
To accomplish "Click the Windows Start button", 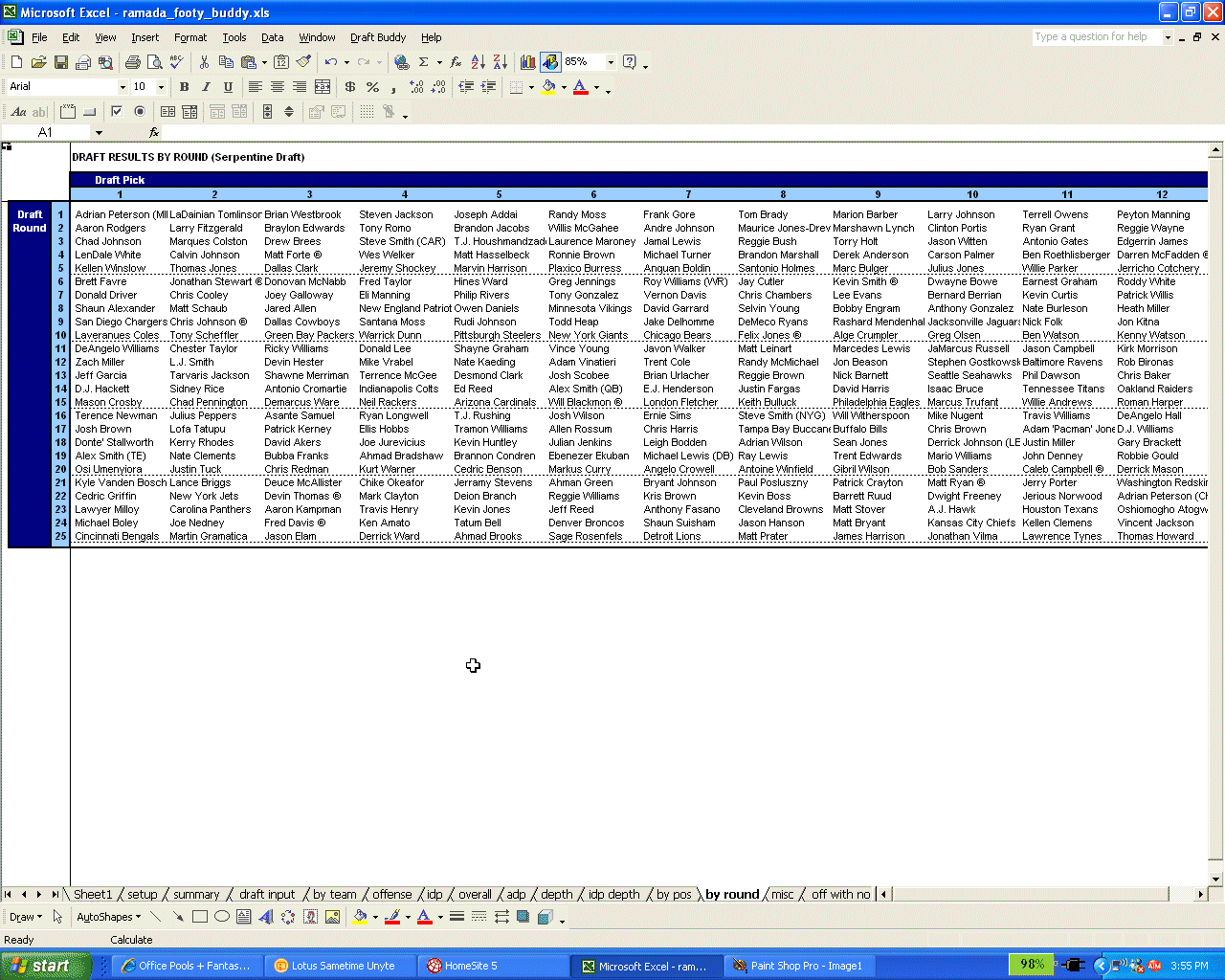I will (46, 966).
